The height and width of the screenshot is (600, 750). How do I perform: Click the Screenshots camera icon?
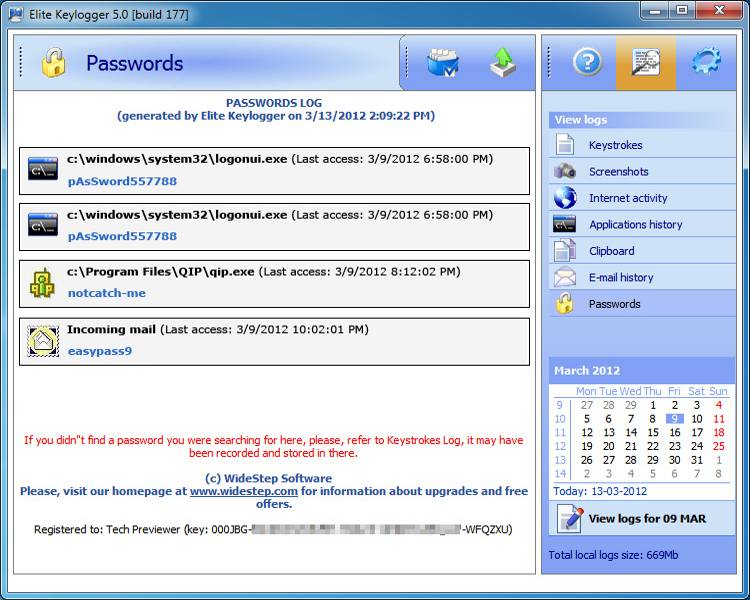click(565, 172)
